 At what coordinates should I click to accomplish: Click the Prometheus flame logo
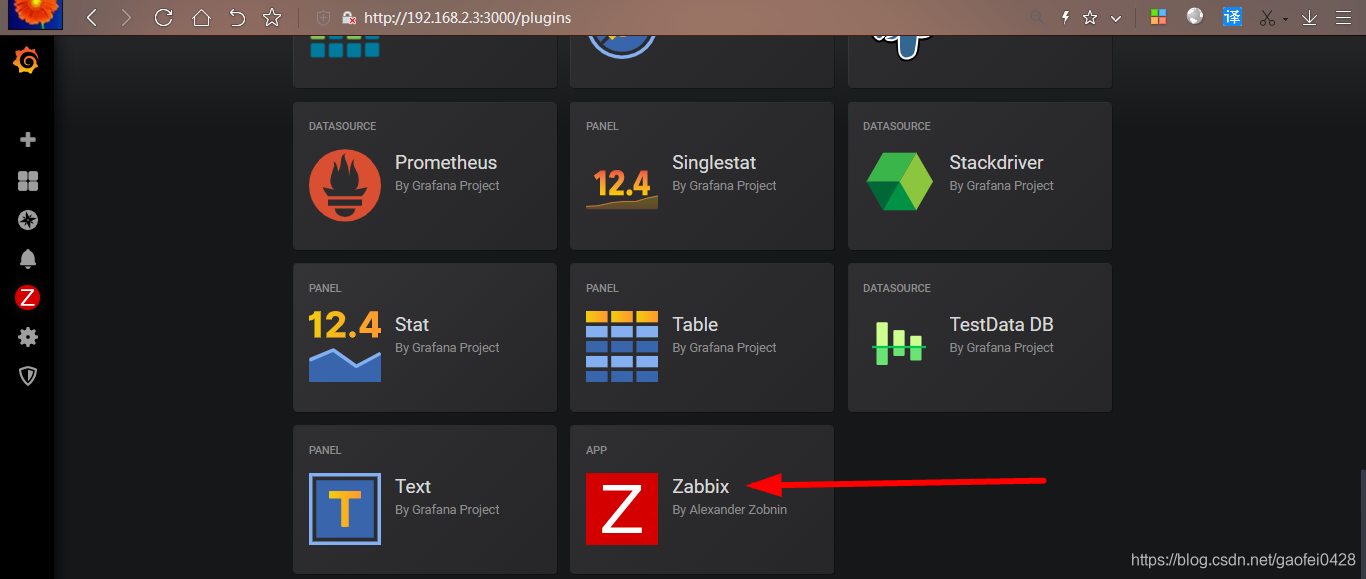click(x=345, y=185)
